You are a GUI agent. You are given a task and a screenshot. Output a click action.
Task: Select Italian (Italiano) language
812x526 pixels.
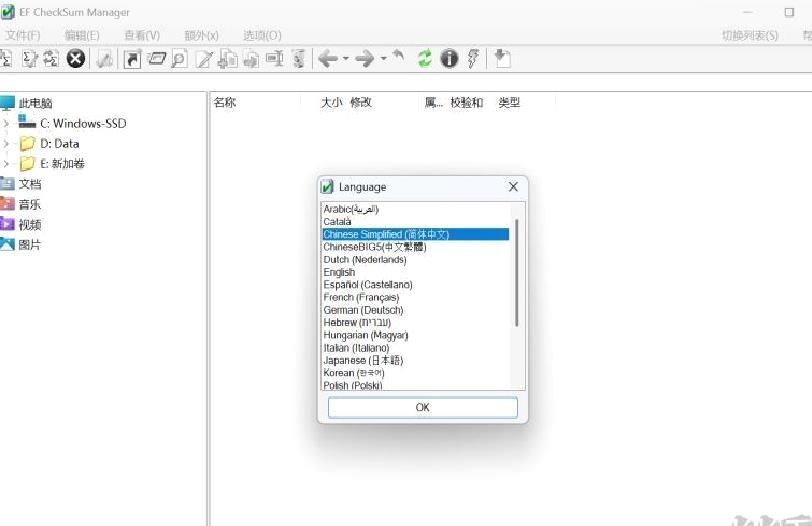pyautogui.click(x=415, y=348)
